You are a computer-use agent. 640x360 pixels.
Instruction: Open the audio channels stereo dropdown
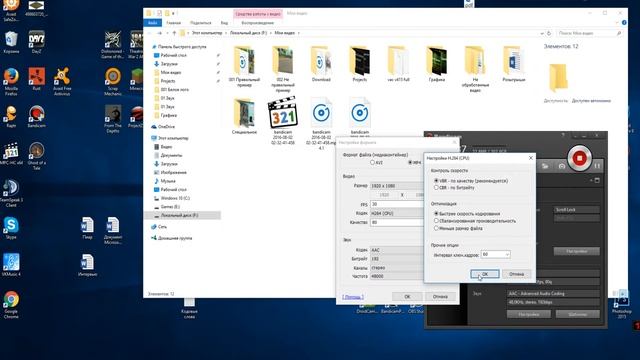[397, 268]
